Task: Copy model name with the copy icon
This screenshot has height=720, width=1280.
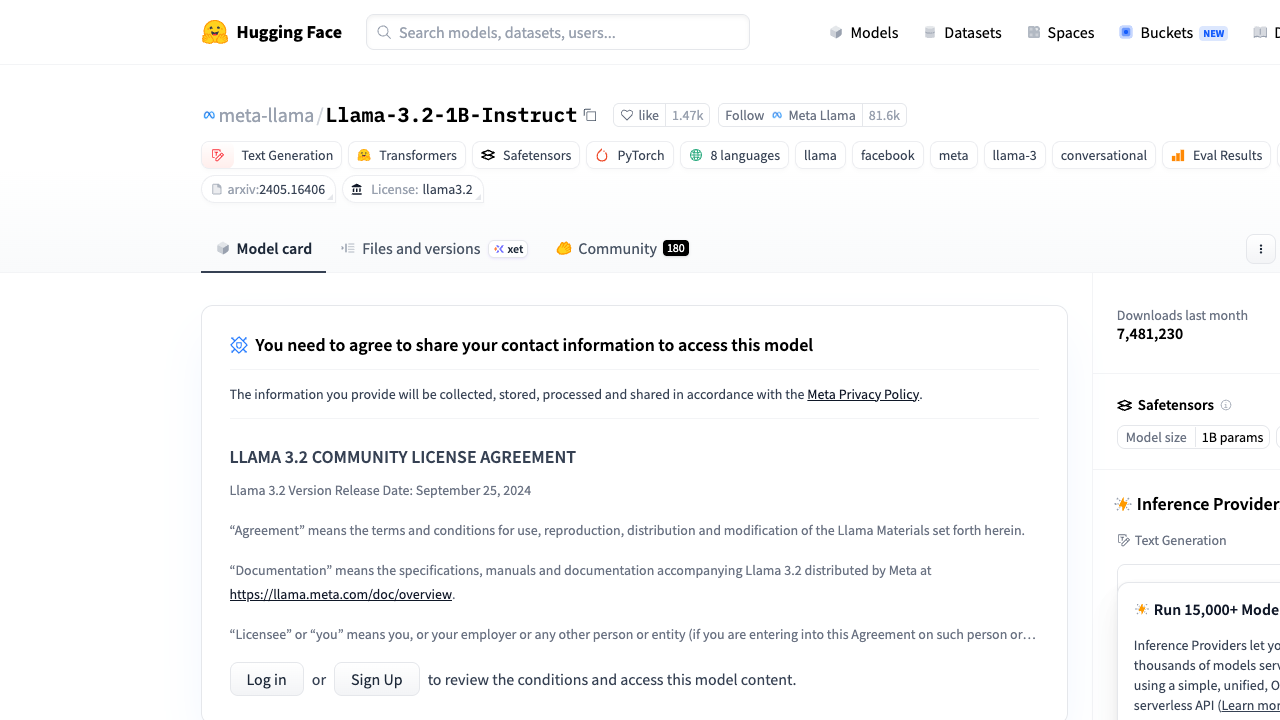Action: click(x=590, y=115)
